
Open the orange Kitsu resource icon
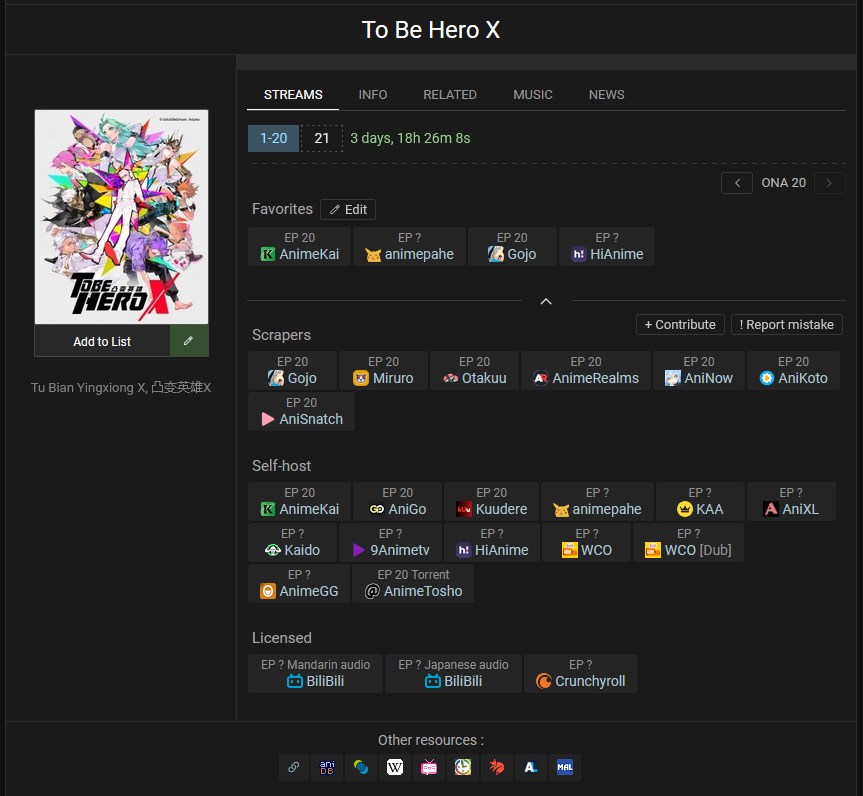[496, 767]
